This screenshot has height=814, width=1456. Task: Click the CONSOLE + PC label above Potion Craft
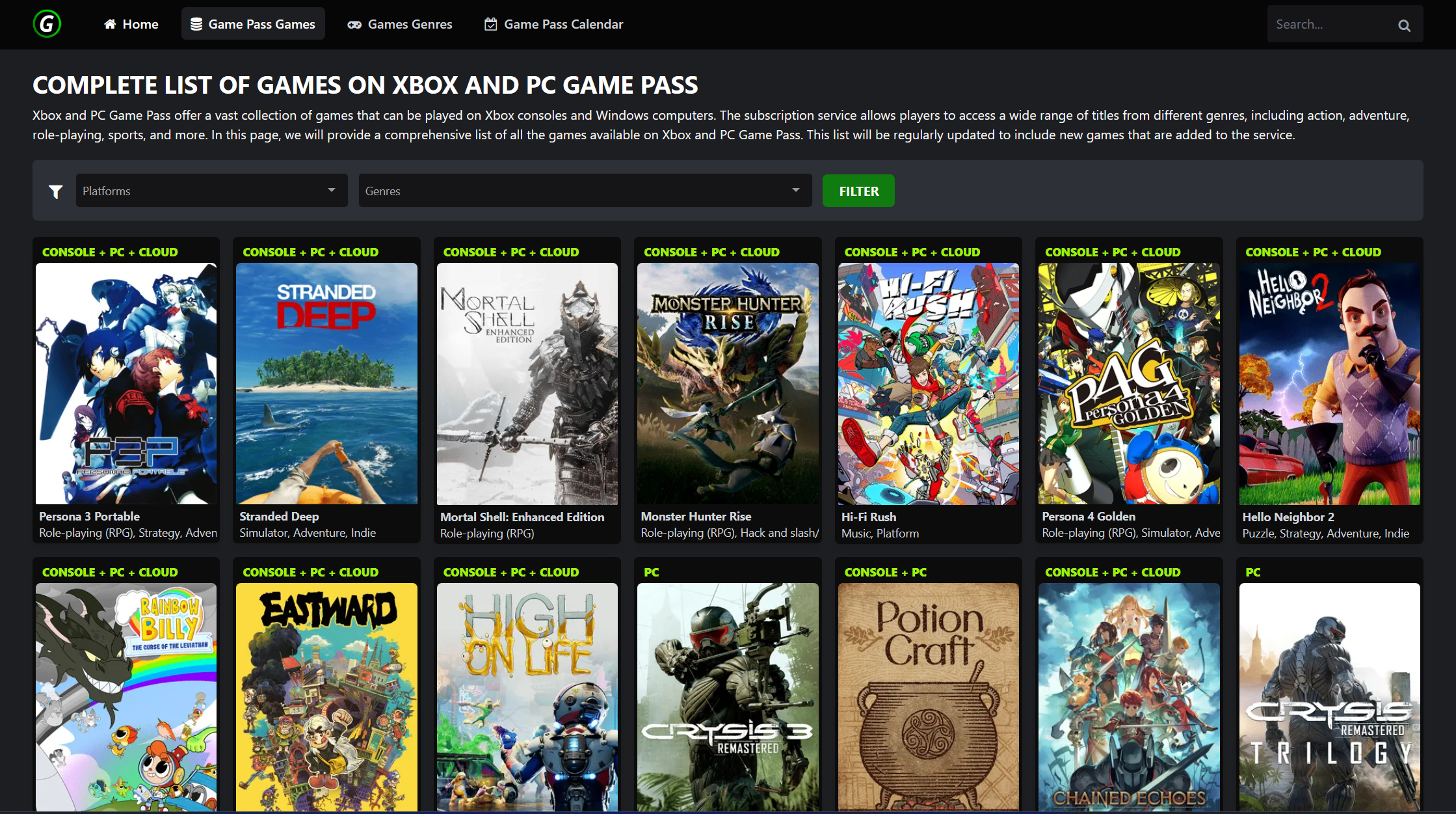pyautogui.click(x=885, y=572)
